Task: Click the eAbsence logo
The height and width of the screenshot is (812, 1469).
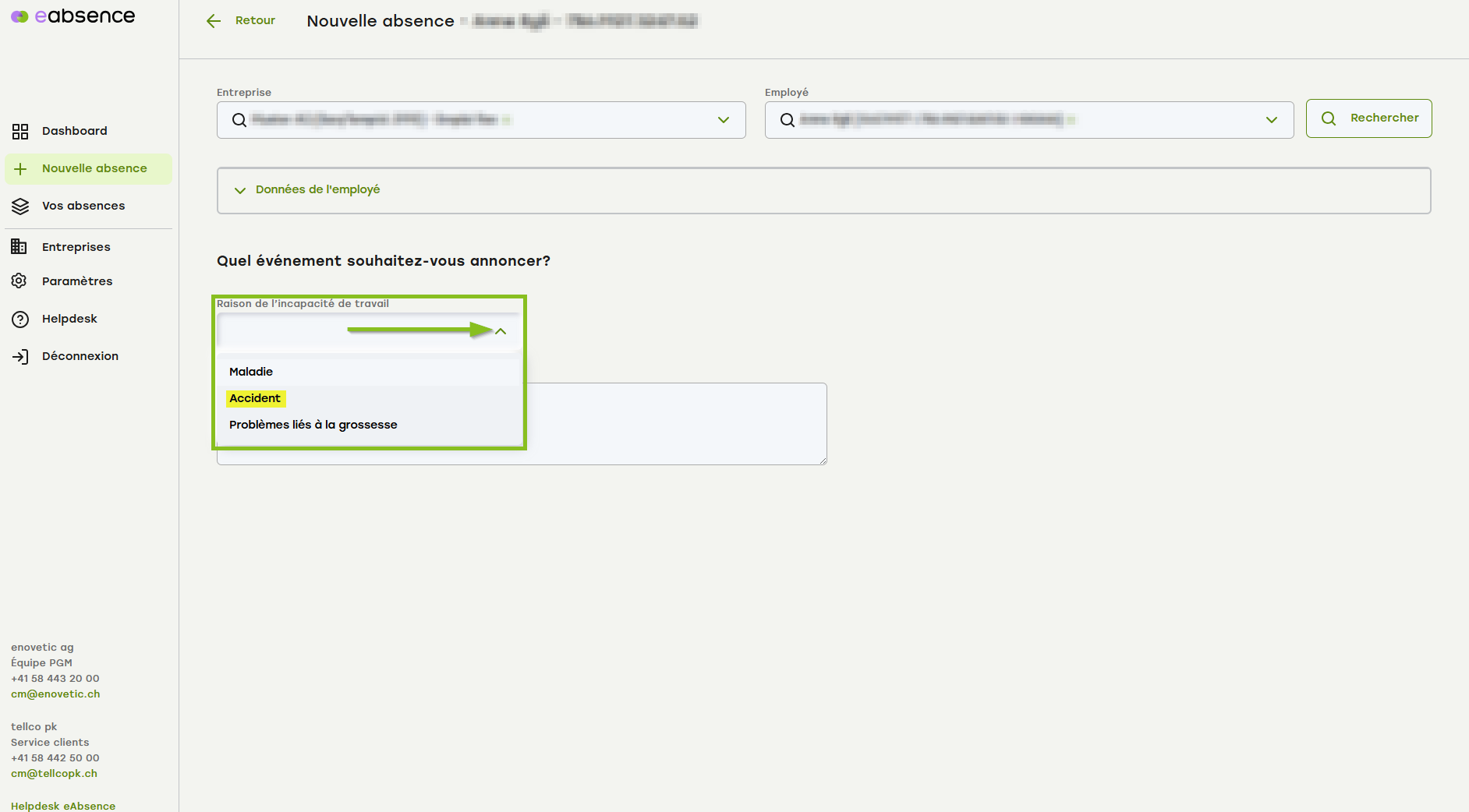Action: [x=73, y=16]
